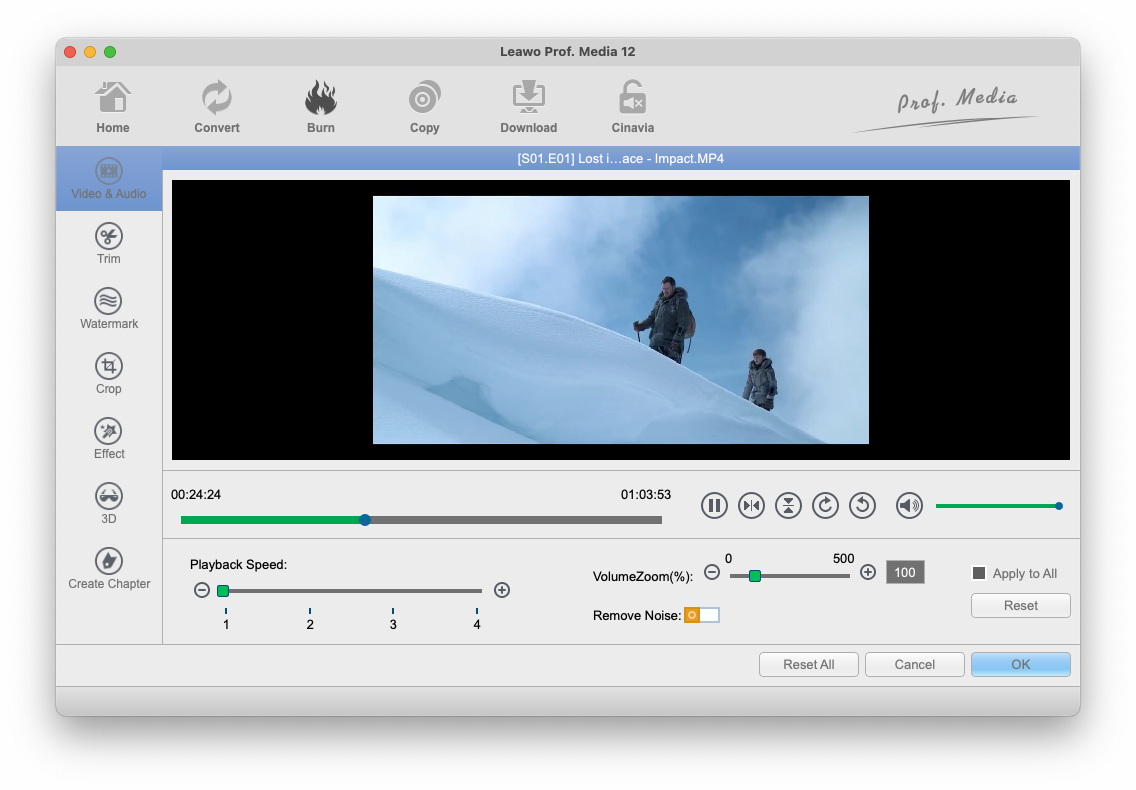Switch to the Trim editor
The height and width of the screenshot is (790, 1136).
(x=109, y=244)
